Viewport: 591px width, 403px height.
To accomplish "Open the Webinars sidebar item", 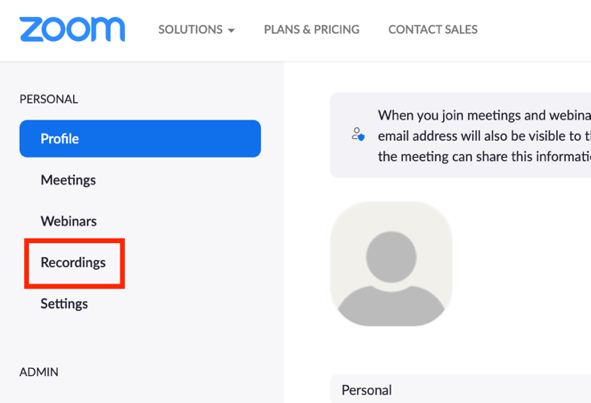I will coord(69,221).
